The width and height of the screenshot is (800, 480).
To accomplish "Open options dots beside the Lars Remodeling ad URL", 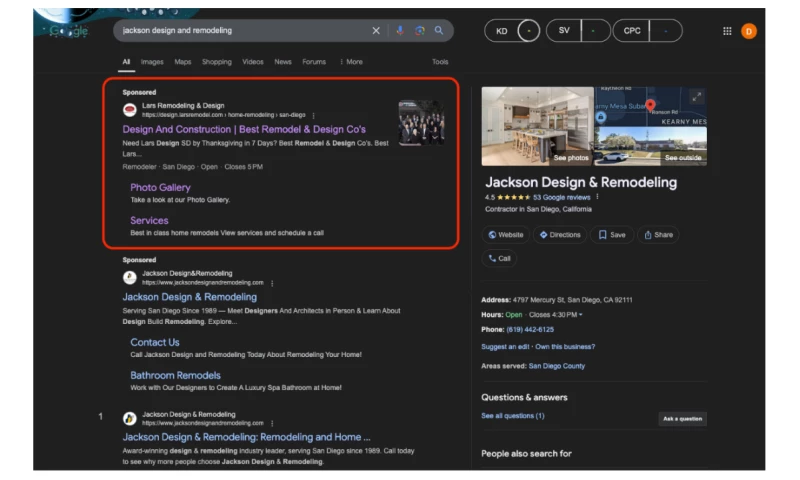I will point(313,115).
